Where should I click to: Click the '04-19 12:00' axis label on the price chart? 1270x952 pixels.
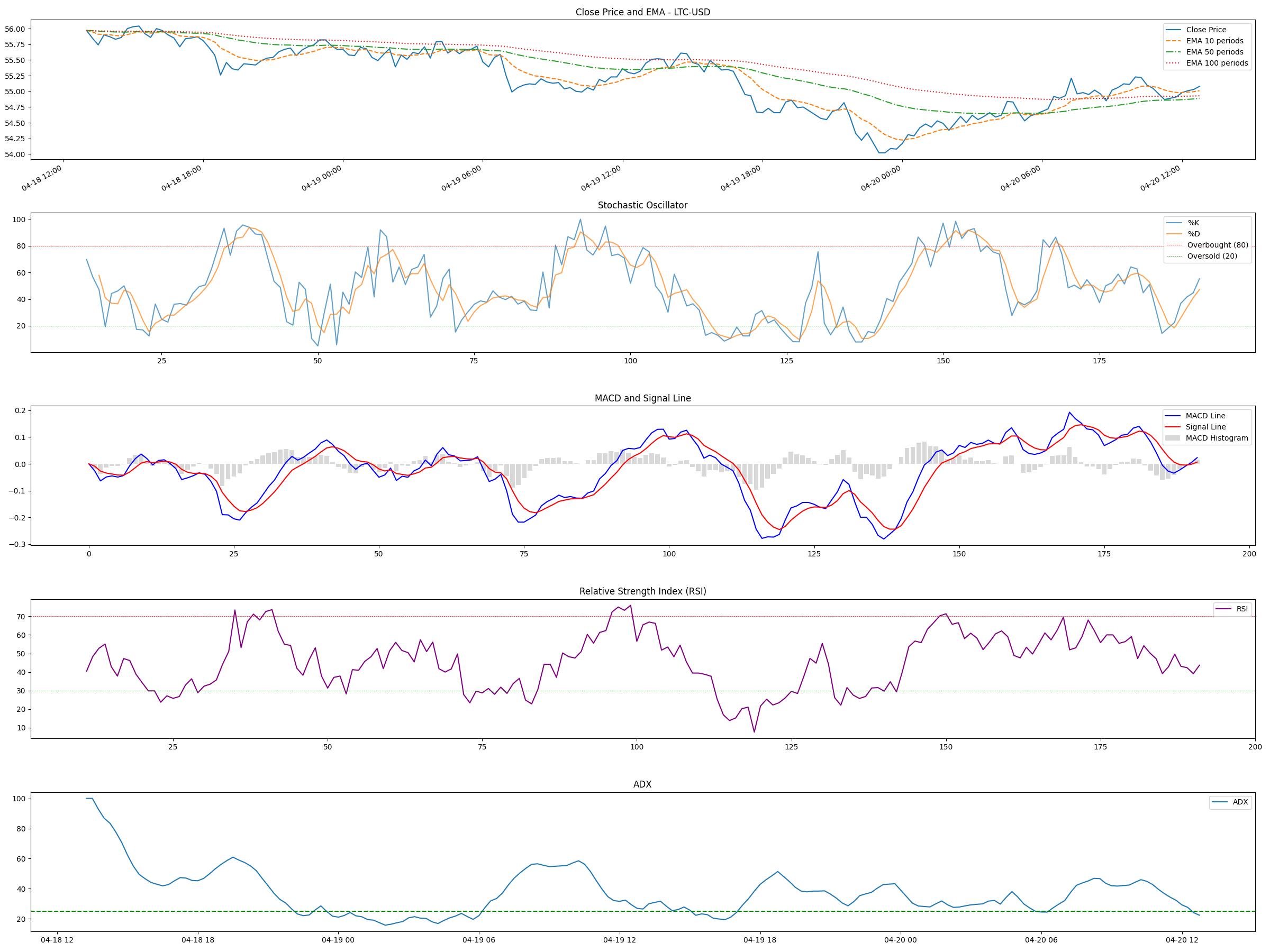(602, 178)
